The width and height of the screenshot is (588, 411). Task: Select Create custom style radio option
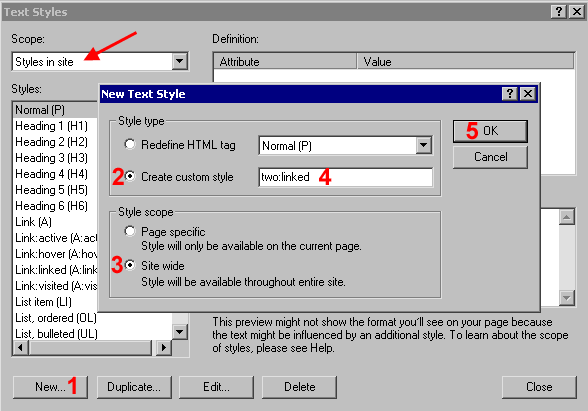130,176
